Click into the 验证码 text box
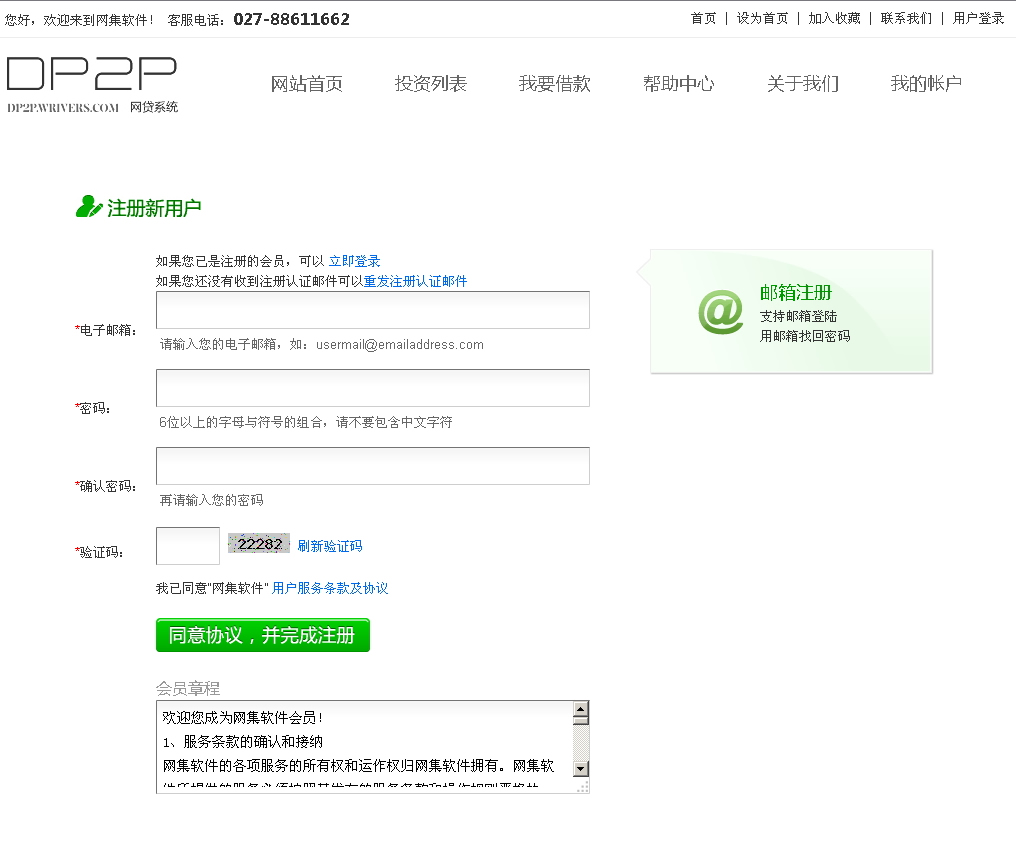 [x=188, y=546]
